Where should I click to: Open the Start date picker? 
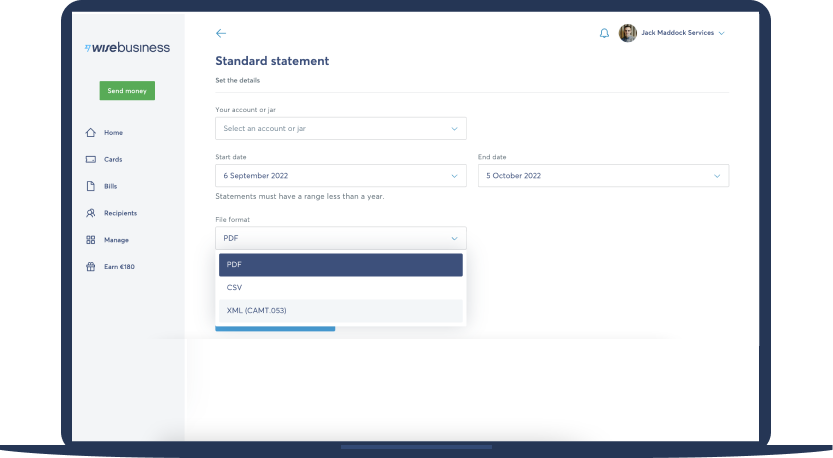coord(340,175)
